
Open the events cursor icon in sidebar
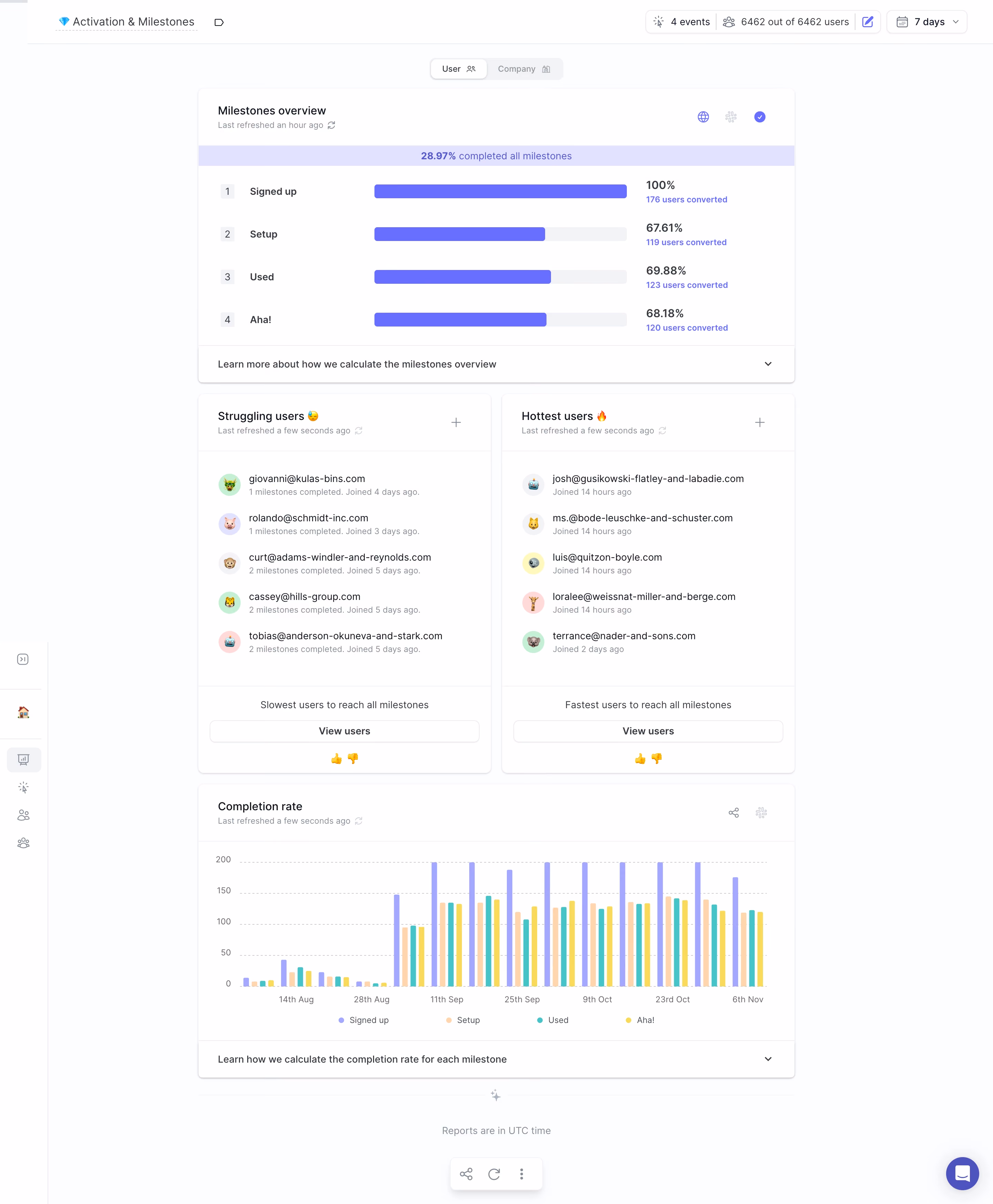[x=23, y=787]
